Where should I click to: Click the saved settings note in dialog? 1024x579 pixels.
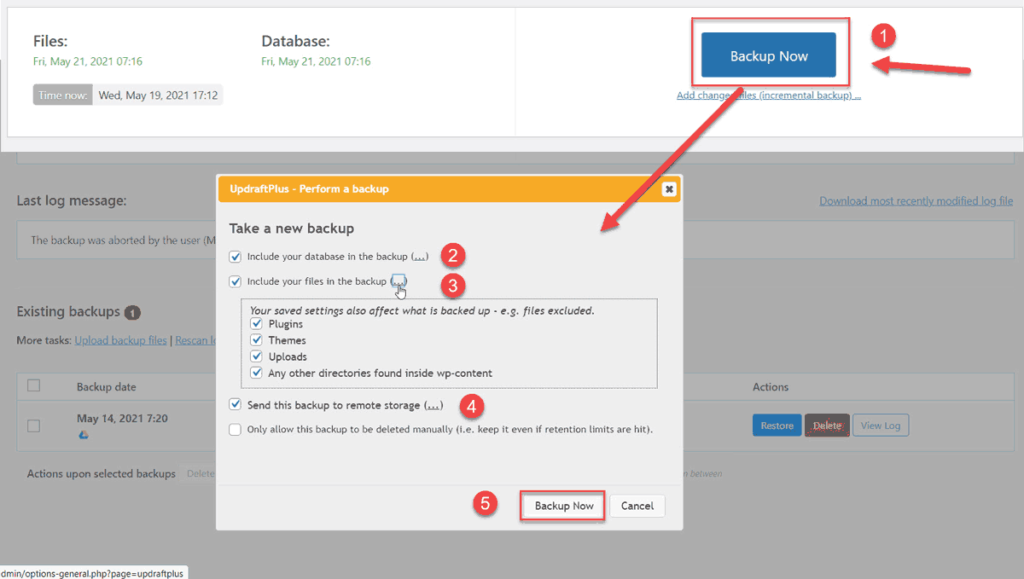coord(422,311)
